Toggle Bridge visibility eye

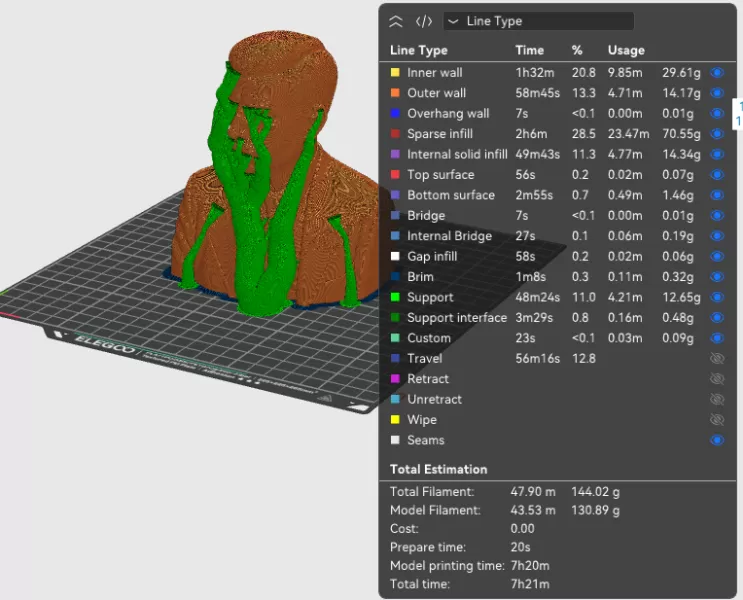(x=717, y=215)
